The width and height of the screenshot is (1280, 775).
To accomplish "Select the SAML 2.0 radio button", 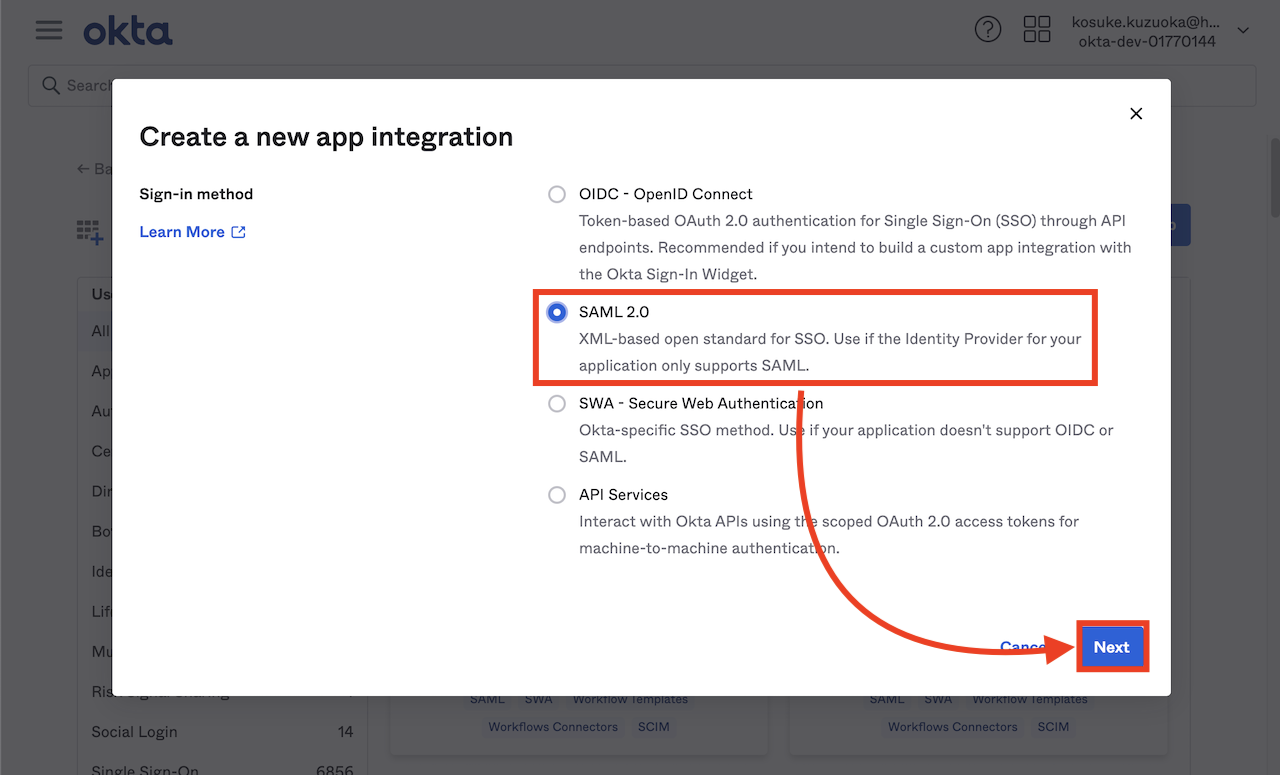I will coord(557,312).
